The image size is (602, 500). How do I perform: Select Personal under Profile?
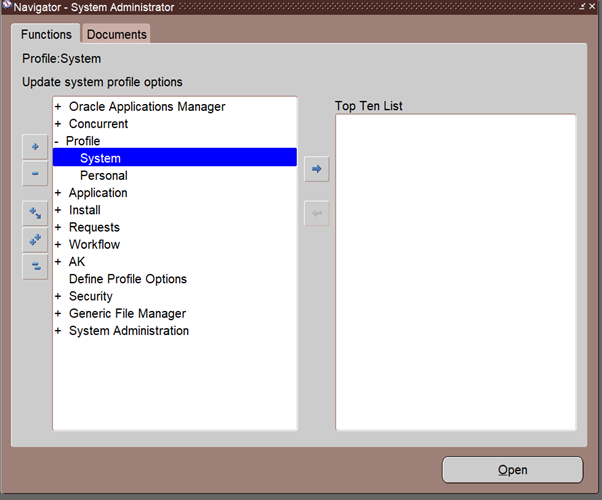click(x=103, y=175)
